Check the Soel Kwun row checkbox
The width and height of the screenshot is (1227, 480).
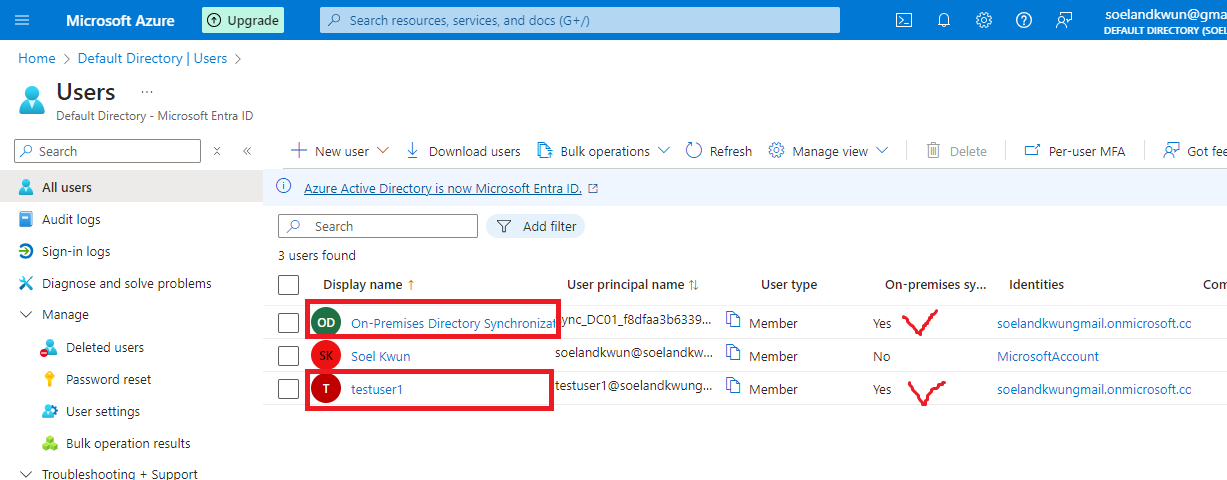tap(288, 356)
